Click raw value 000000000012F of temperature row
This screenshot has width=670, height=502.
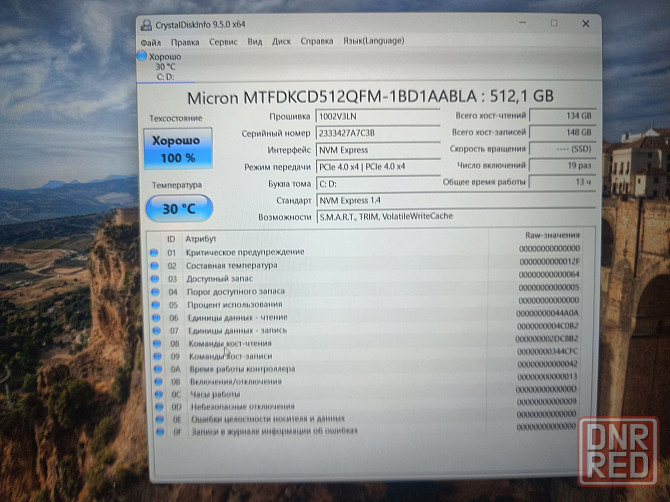point(550,261)
